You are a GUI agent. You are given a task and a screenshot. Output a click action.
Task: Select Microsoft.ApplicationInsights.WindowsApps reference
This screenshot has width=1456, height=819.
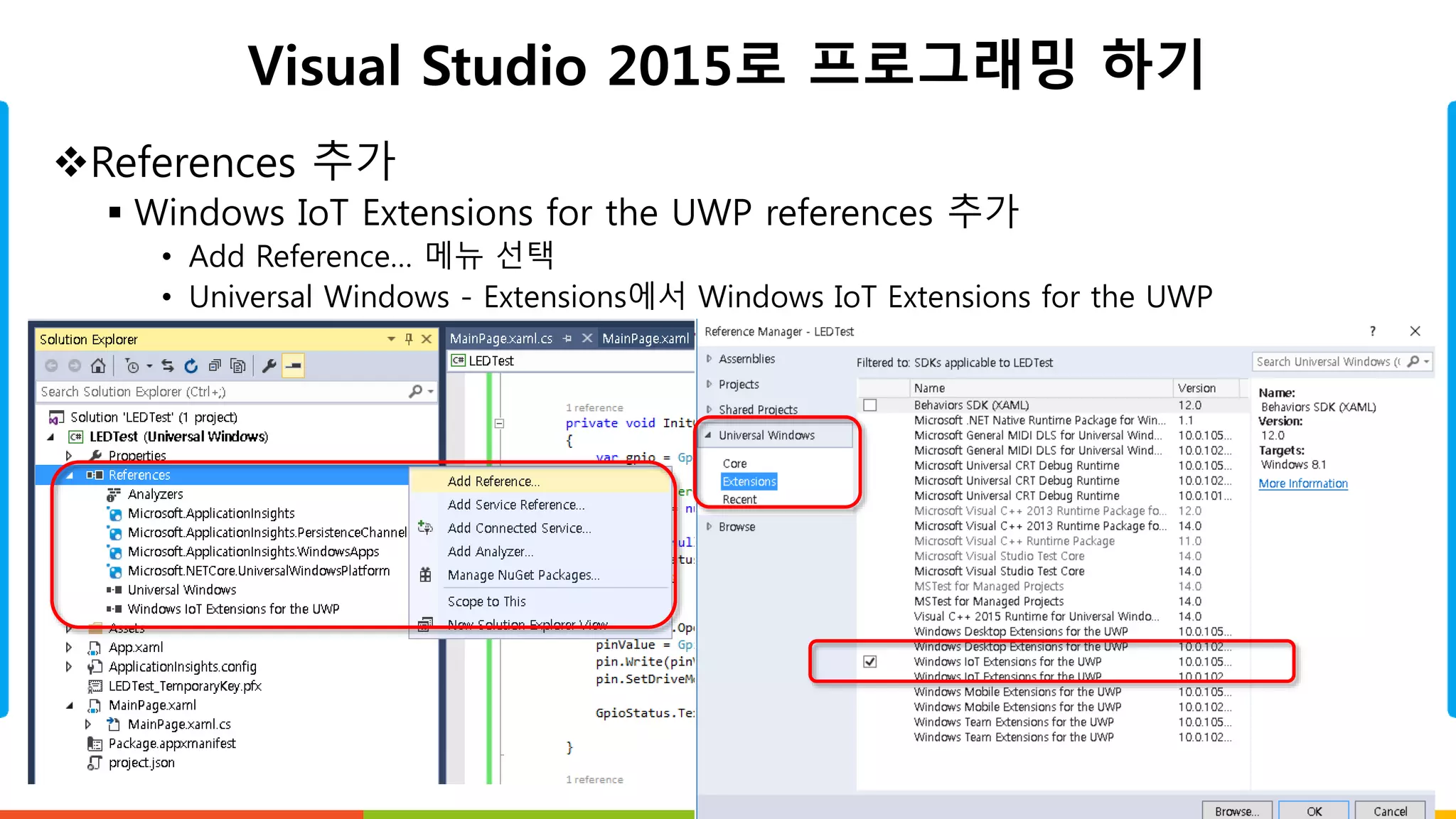tap(253, 552)
